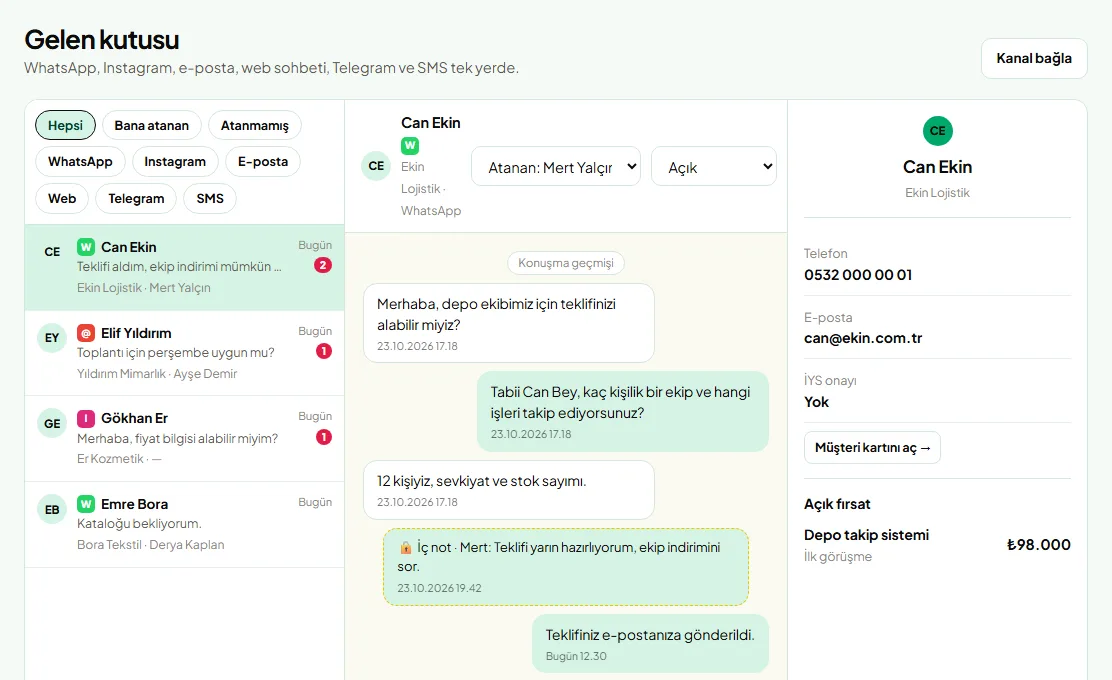The height and width of the screenshot is (680, 1112).
Task: Select the Telegram channel filter
Action: (x=136, y=199)
